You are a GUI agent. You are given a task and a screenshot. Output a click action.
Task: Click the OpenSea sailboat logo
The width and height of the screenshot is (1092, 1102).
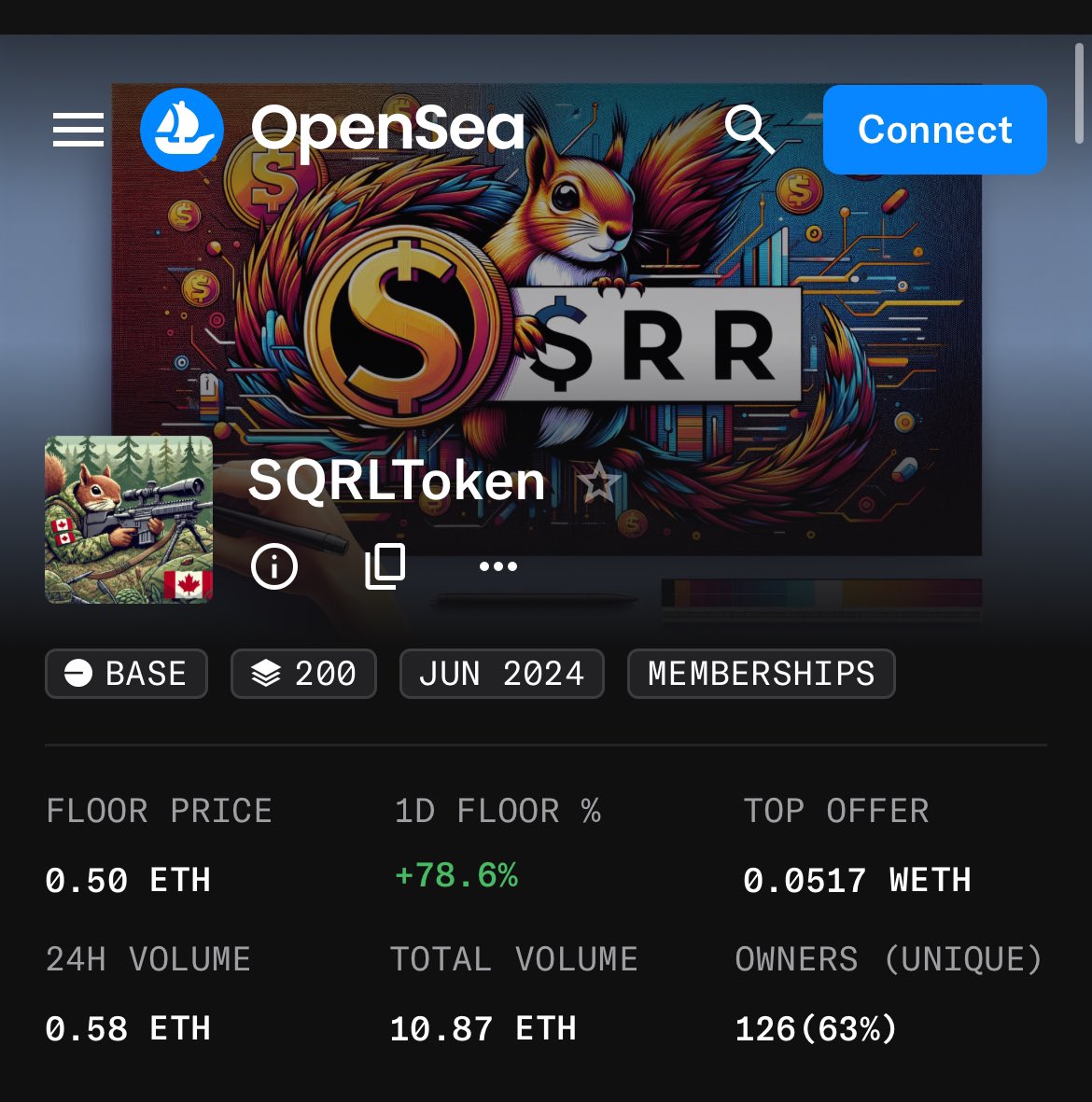tap(182, 130)
